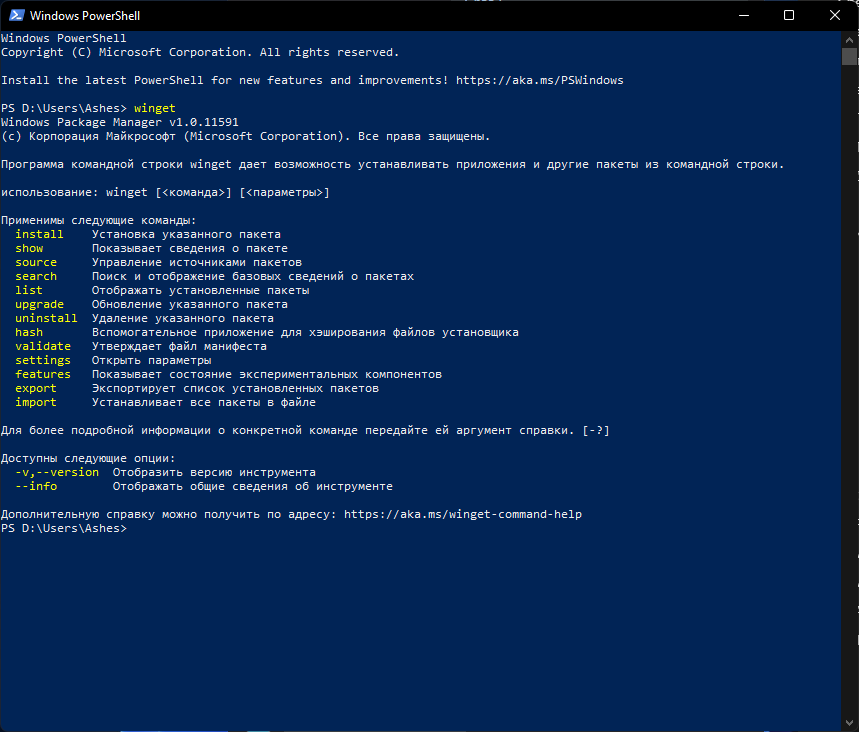Click the last 'PS D:\Users\Ashes>' prompt
Viewport: 859px width, 732px height.
click(64, 529)
